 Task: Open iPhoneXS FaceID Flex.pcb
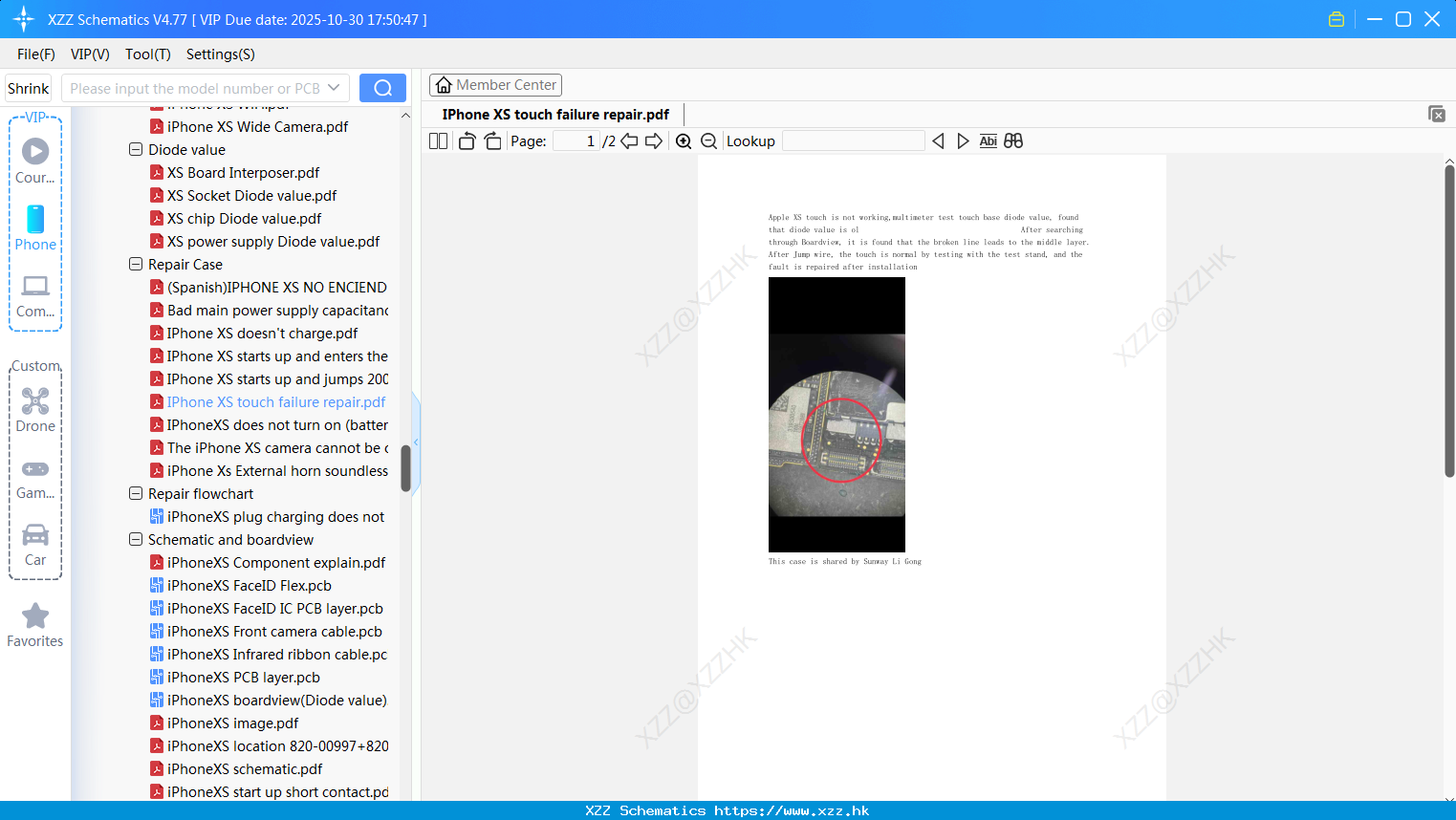pos(249,585)
